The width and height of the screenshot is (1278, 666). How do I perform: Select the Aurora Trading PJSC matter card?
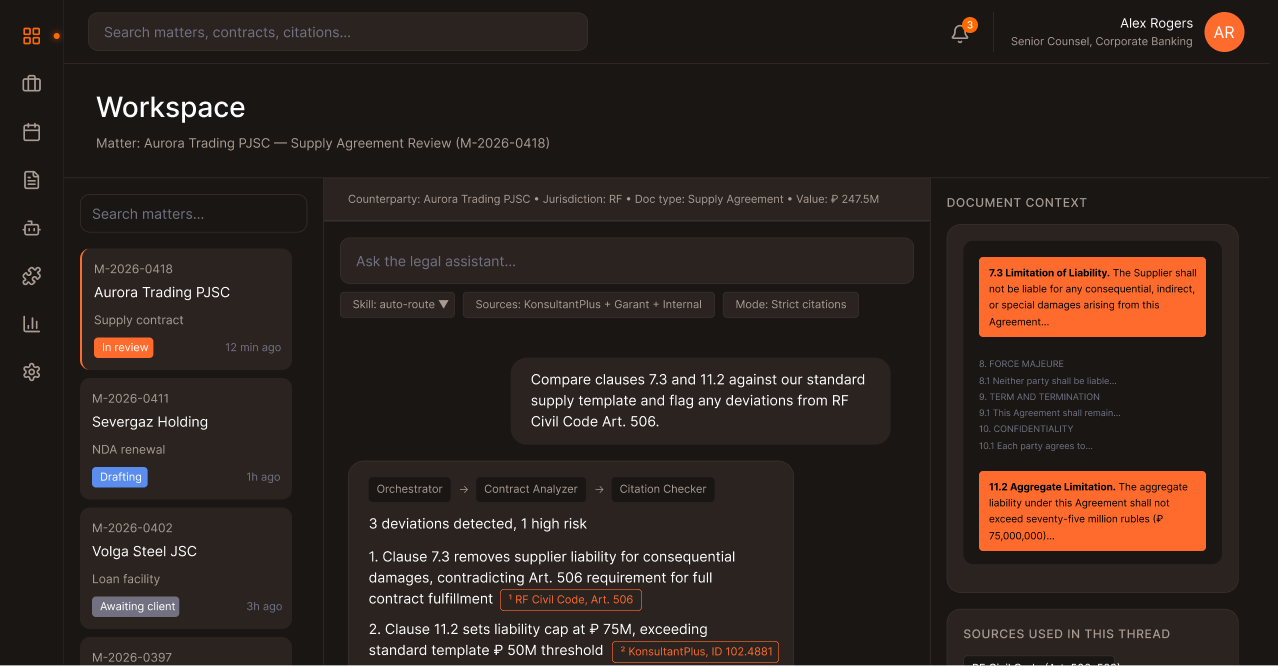tap(186, 309)
